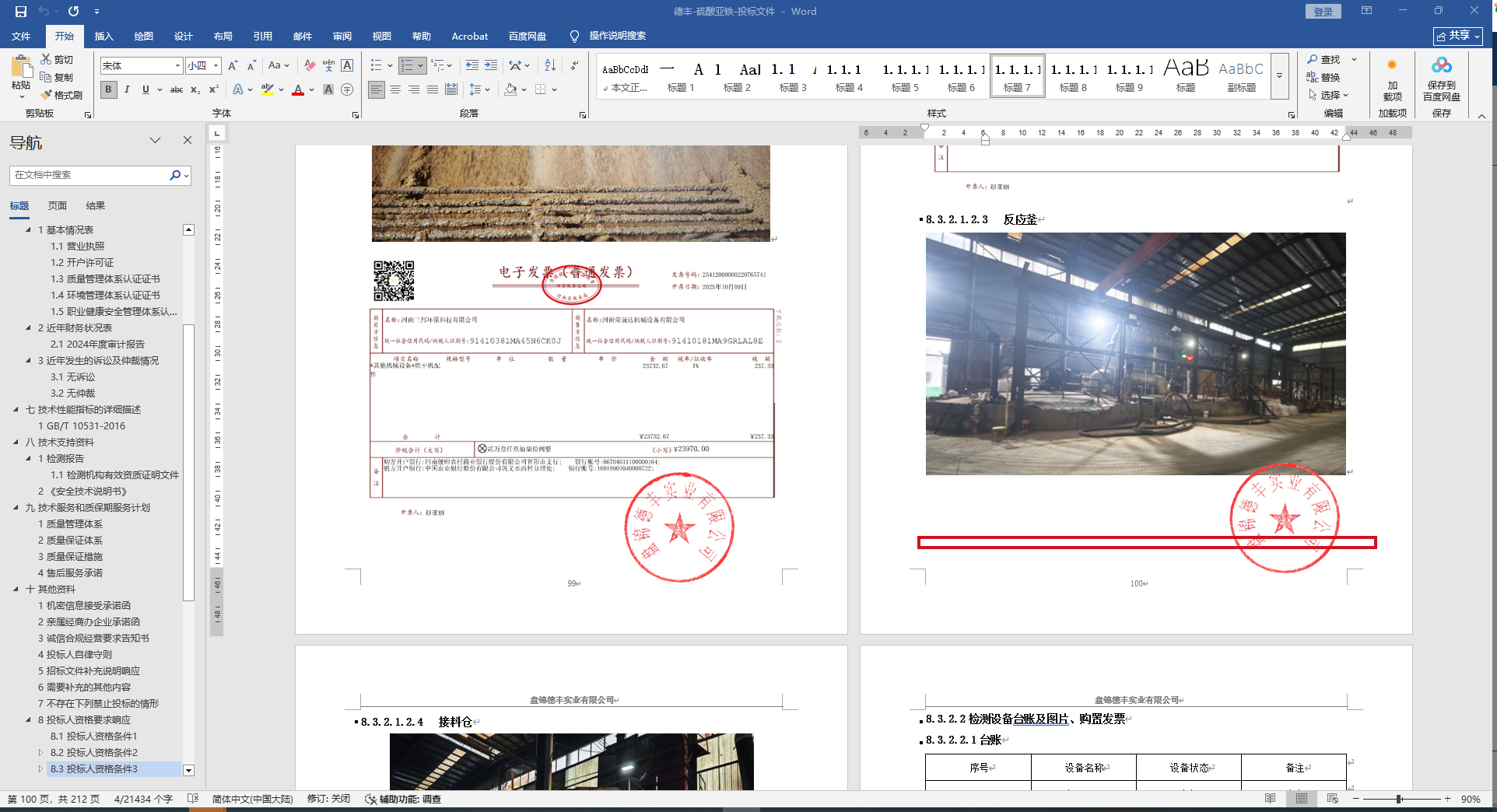Navigate to '2.1 2024年度审计报告' heading
This screenshot has height=812, width=1497.
tap(97, 345)
